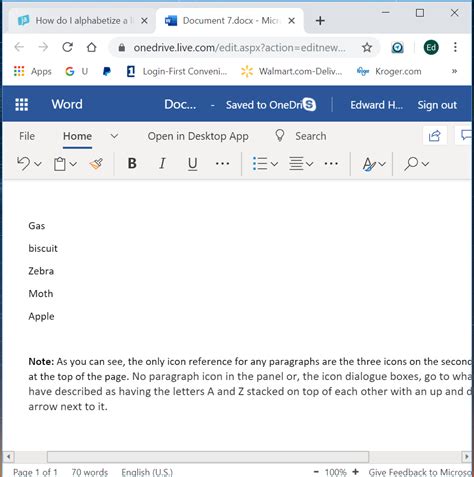Open the Comments icon
The width and height of the screenshot is (474, 477).
click(465, 136)
